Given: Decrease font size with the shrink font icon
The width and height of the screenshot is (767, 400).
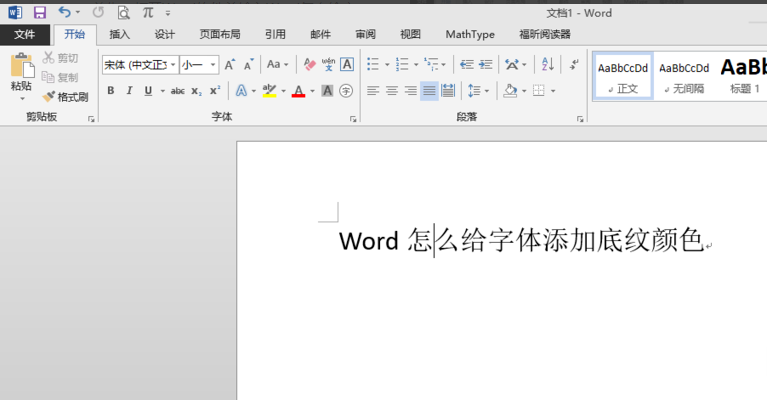Looking at the screenshot, I should [x=248, y=65].
